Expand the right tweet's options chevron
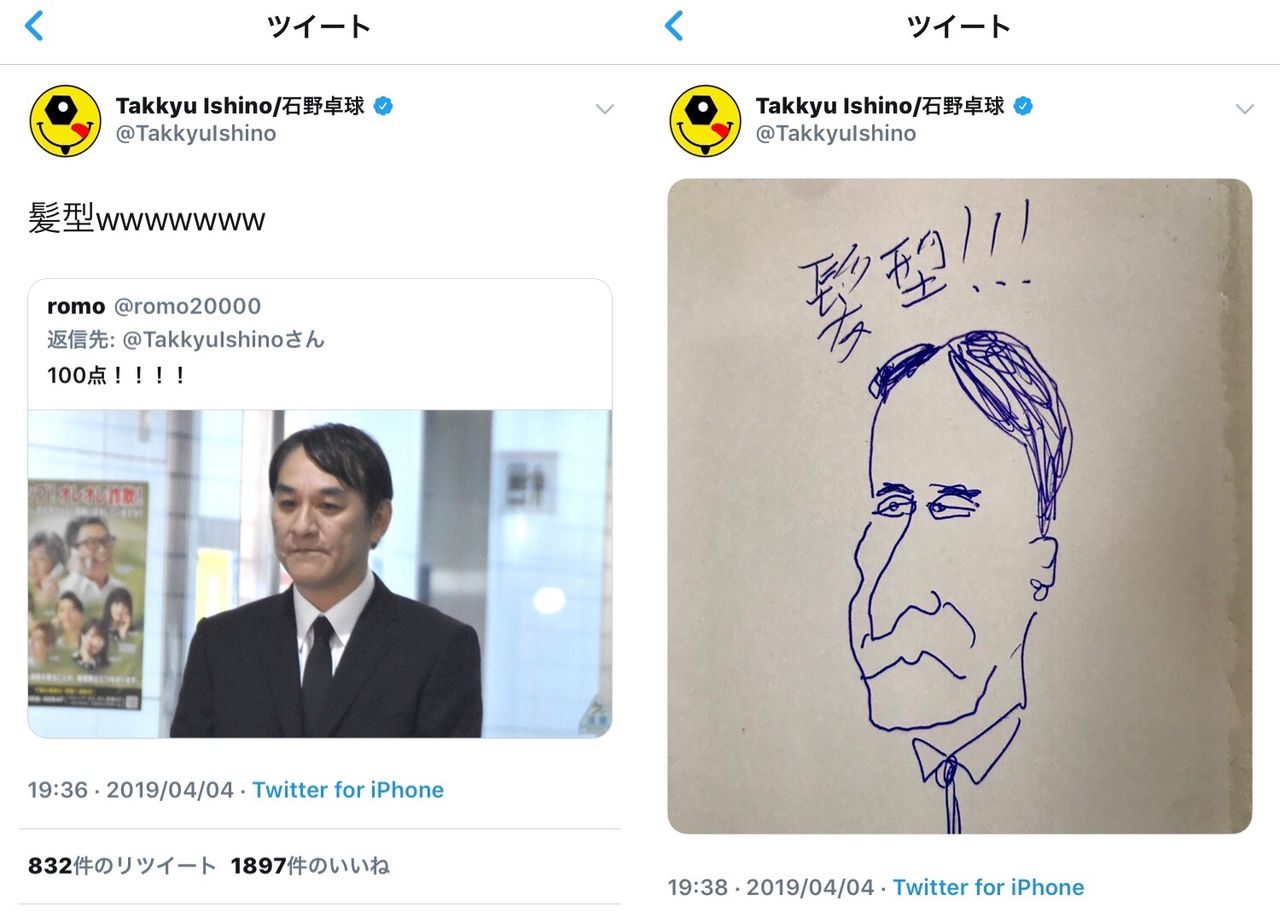Viewport: 1280px width, 924px height. point(1244,109)
